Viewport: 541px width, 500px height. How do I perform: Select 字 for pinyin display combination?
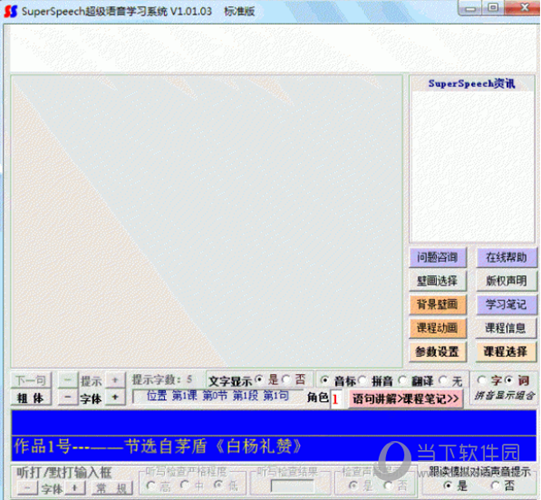[x=481, y=380]
